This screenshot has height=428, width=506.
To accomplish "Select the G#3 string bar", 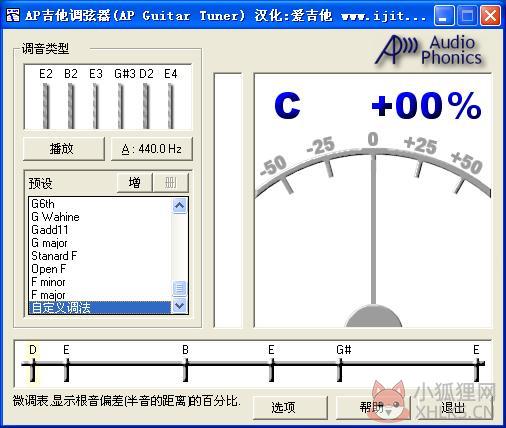I will 121,106.
